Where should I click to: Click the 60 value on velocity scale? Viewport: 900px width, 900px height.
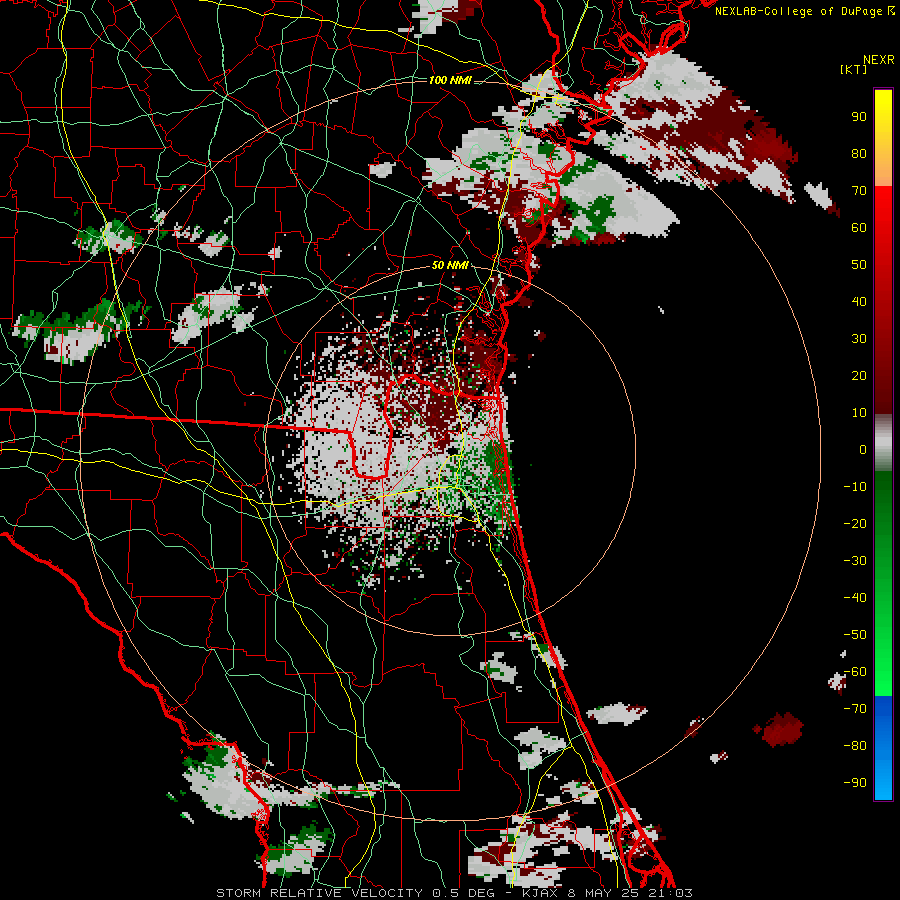tap(859, 227)
